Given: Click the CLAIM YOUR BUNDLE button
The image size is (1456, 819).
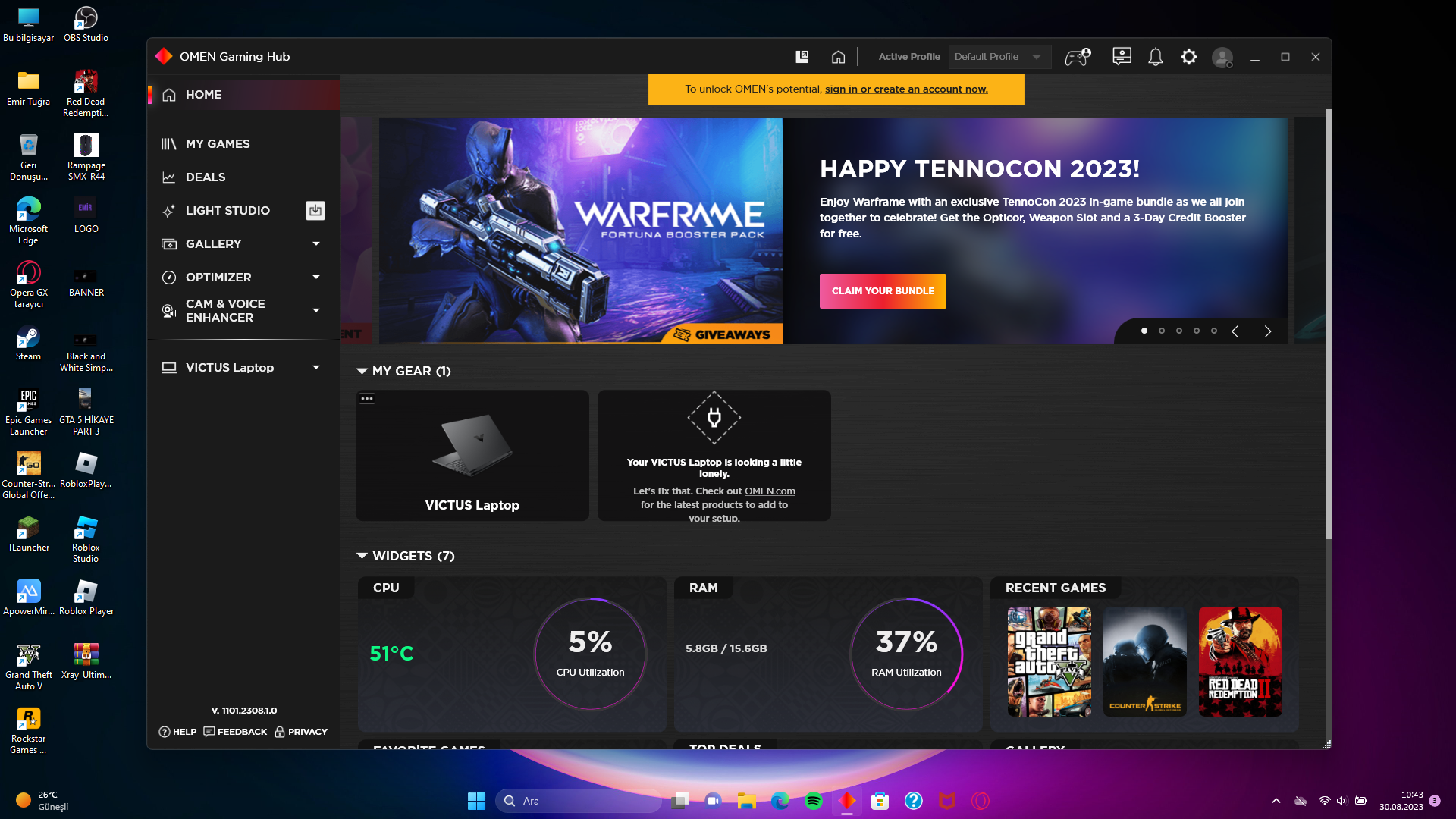Looking at the screenshot, I should coord(883,291).
